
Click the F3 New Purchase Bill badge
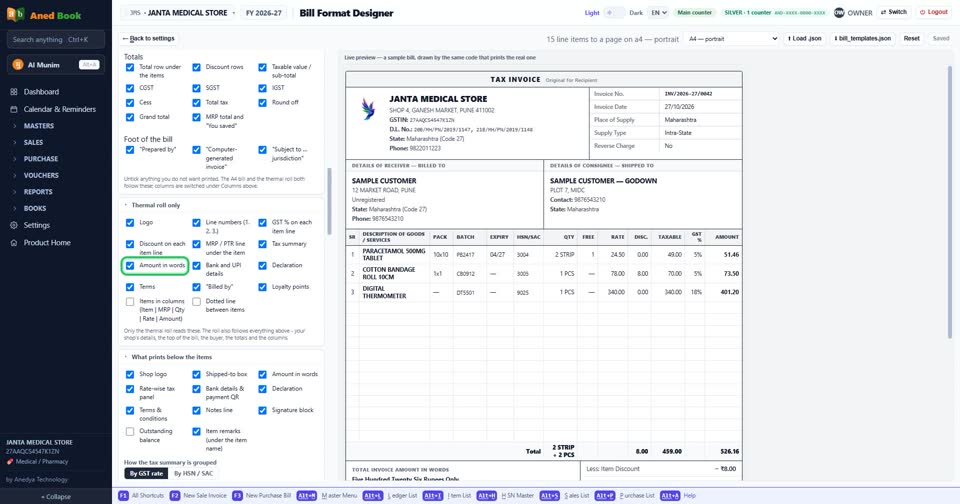tap(238, 495)
